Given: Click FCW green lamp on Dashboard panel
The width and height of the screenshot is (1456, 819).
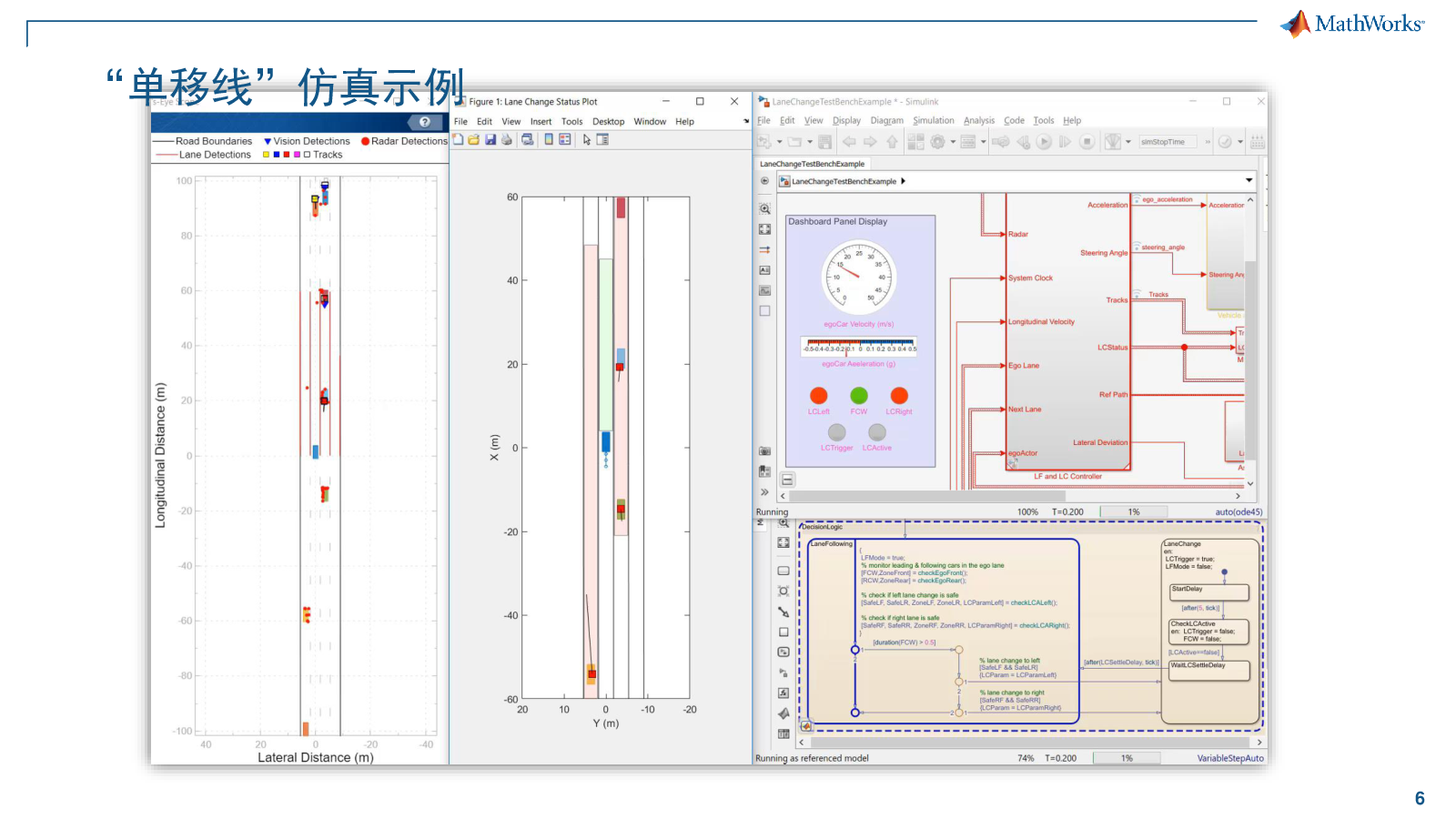Looking at the screenshot, I should point(859,395).
